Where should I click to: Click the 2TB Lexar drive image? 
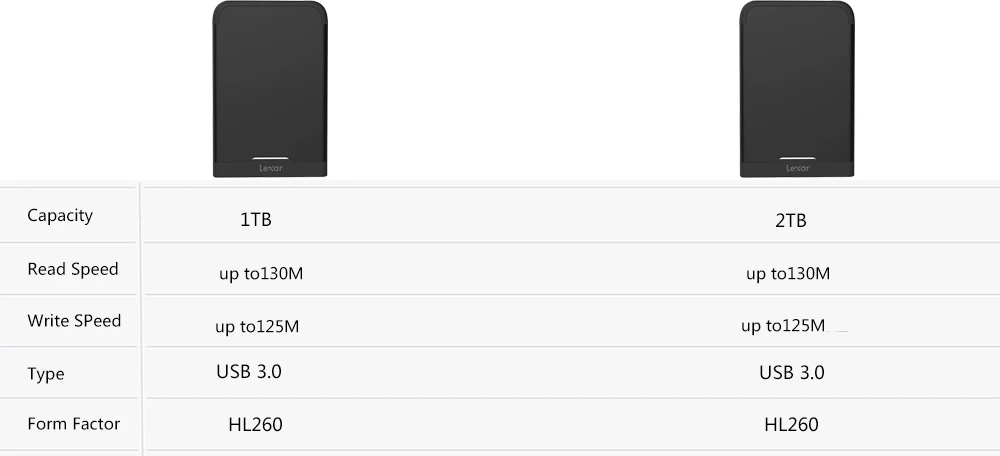coord(797,89)
